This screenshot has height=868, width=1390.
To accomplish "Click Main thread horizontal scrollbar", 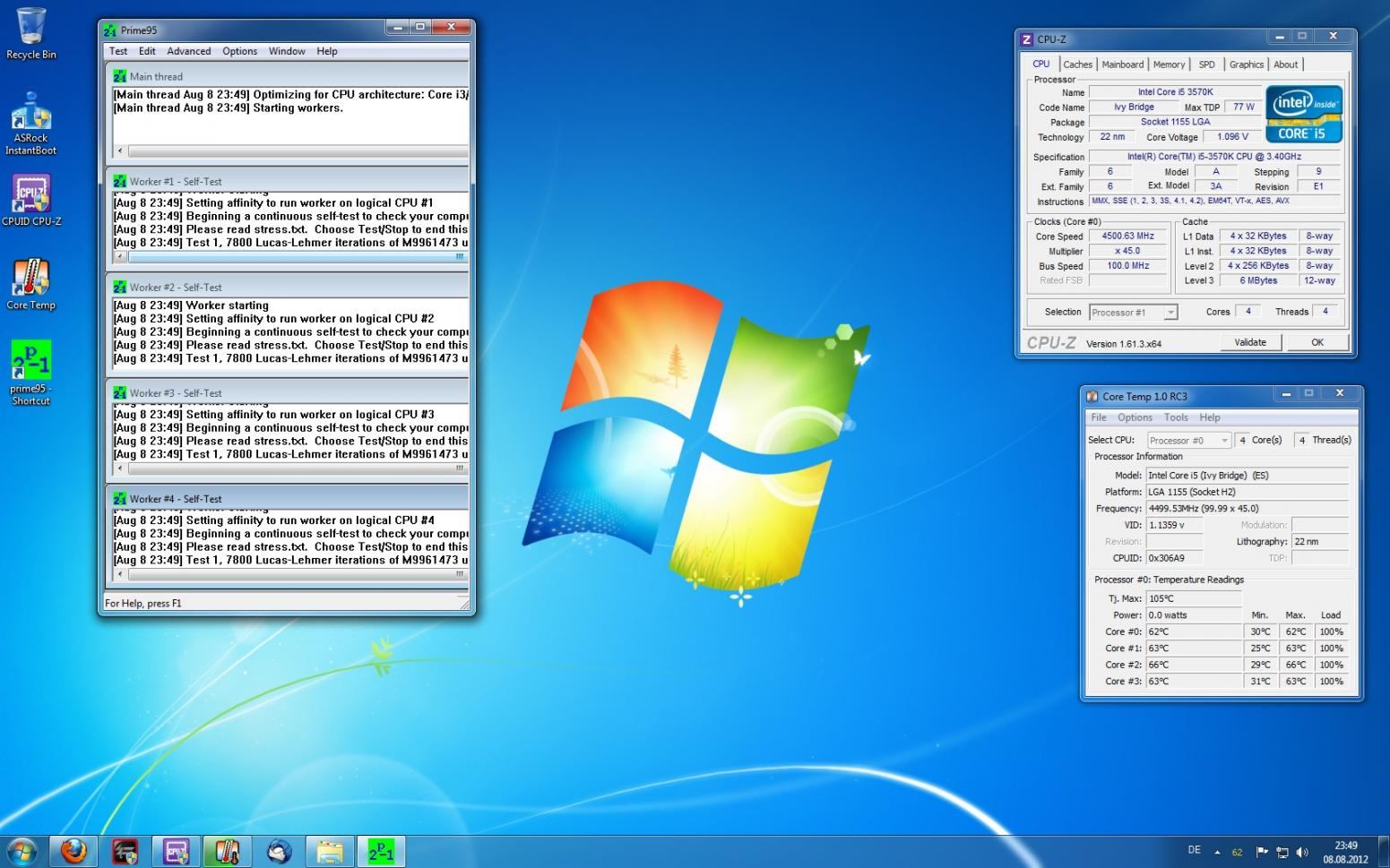I will click(x=290, y=150).
